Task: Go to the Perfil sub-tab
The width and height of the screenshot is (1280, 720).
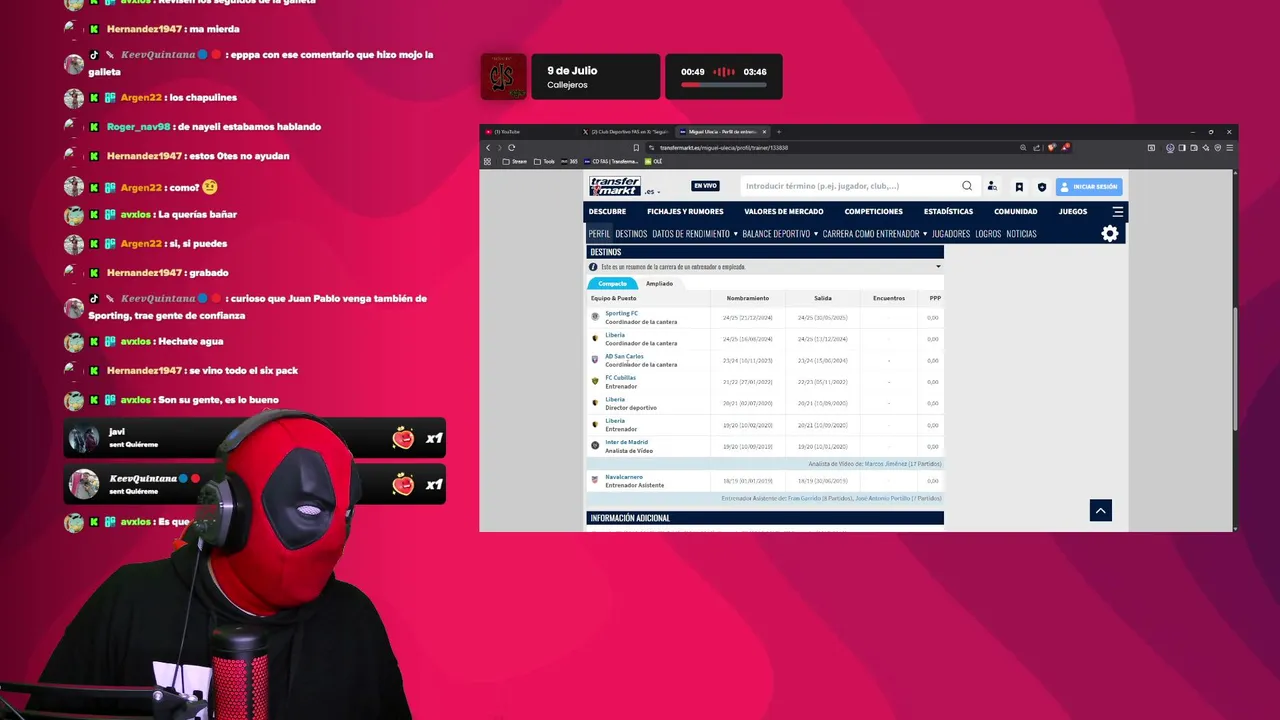Action: pyautogui.click(x=599, y=234)
